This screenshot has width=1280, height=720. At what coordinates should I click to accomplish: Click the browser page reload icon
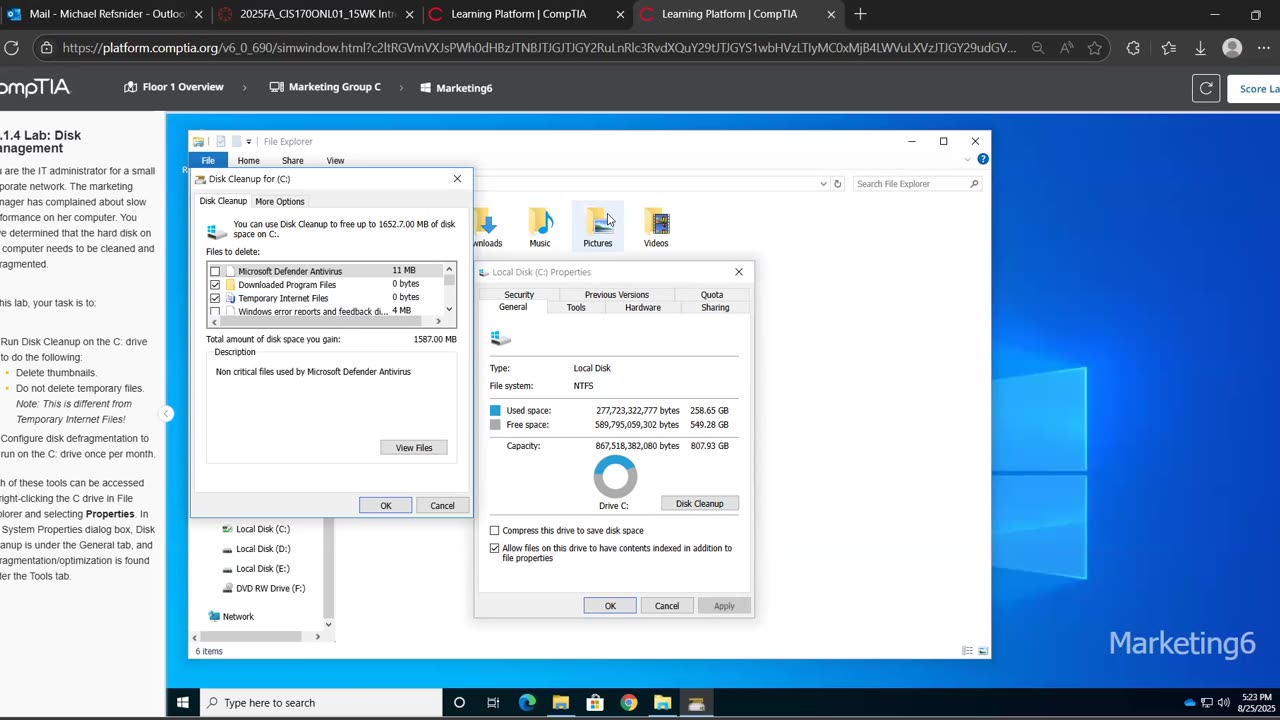pos(11,48)
